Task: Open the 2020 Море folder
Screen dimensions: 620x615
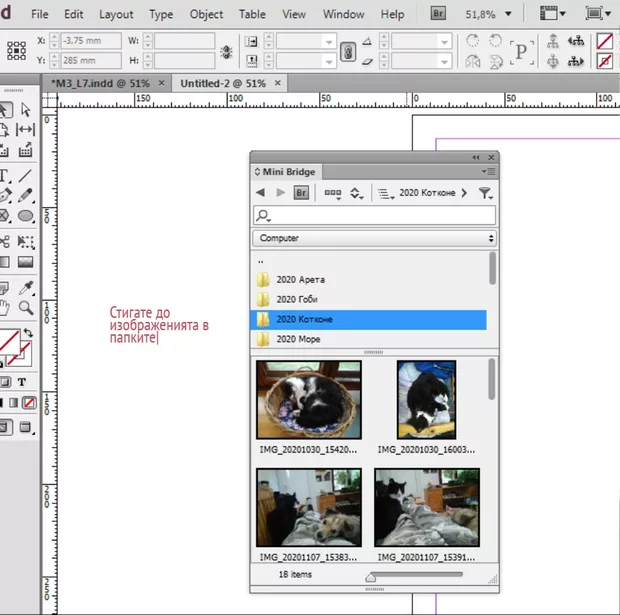Action: [299, 340]
